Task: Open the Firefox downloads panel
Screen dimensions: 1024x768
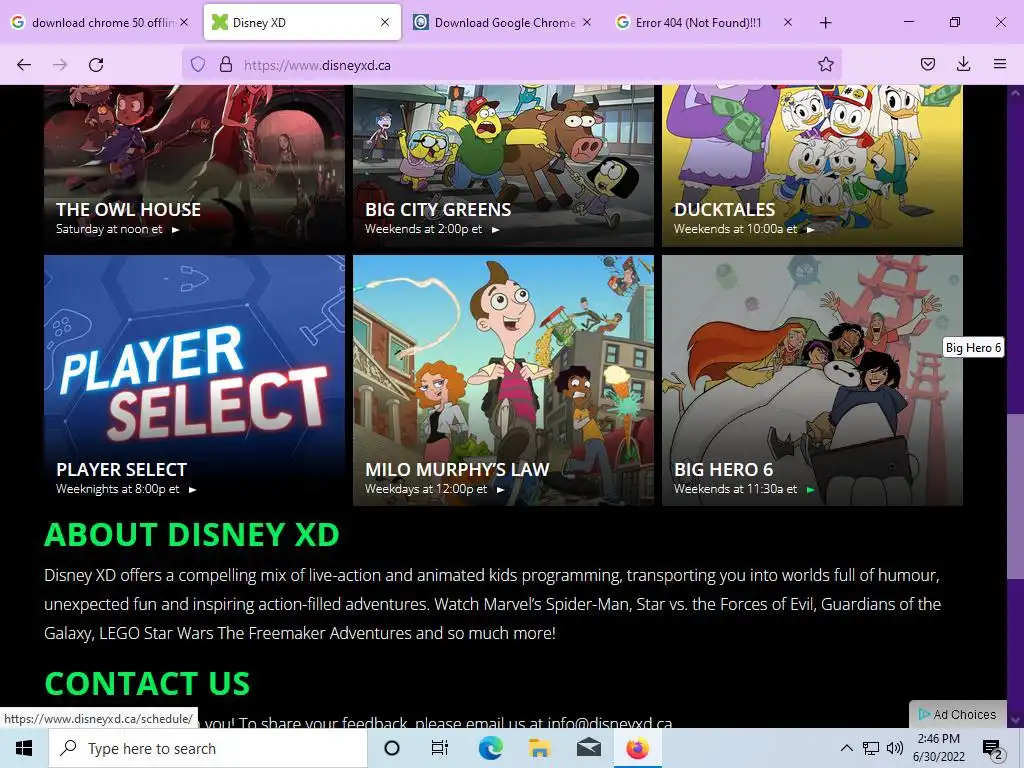Action: coord(963,65)
